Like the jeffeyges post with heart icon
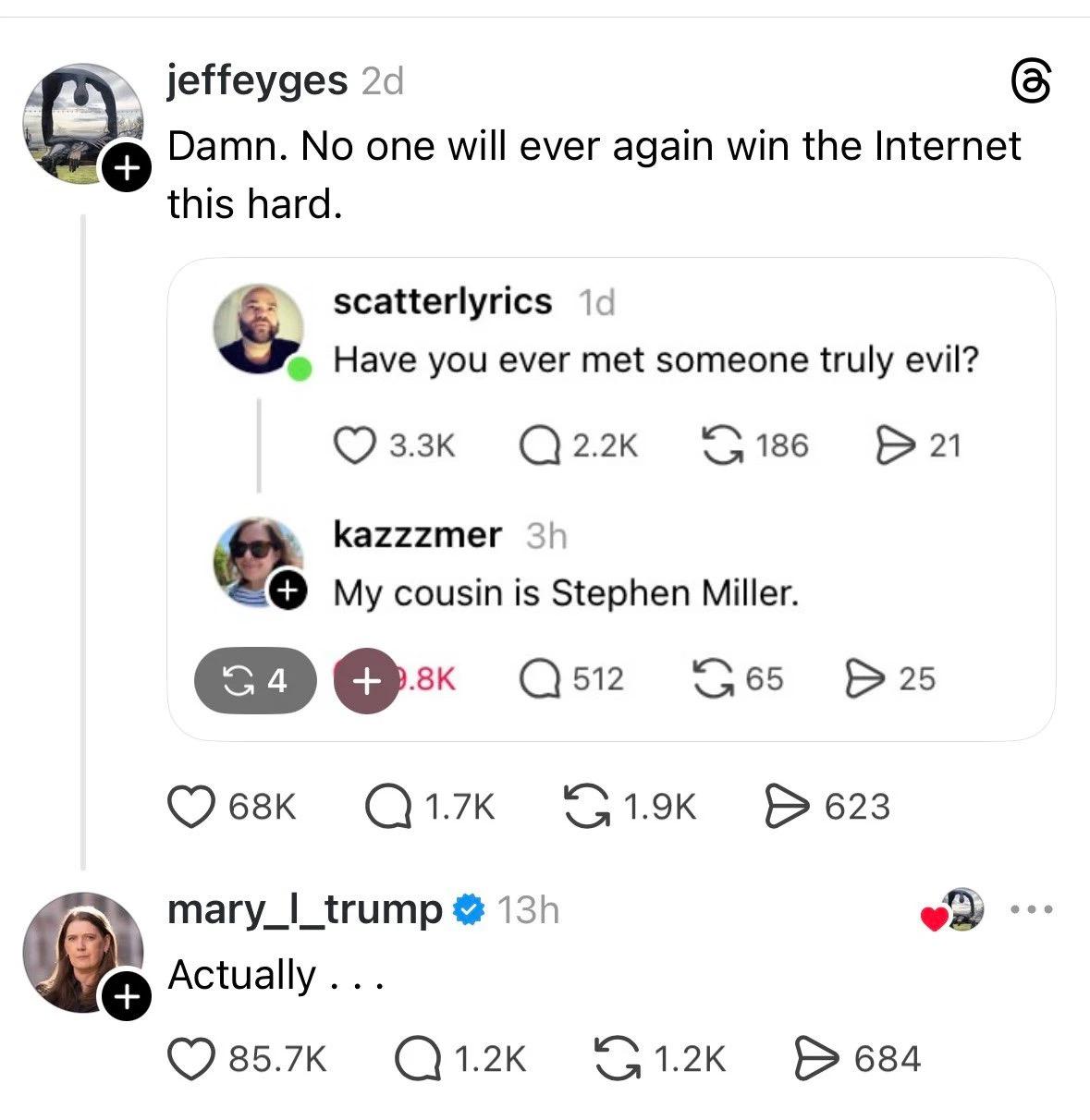Viewport: 1090px width, 1120px height. tap(190, 805)
